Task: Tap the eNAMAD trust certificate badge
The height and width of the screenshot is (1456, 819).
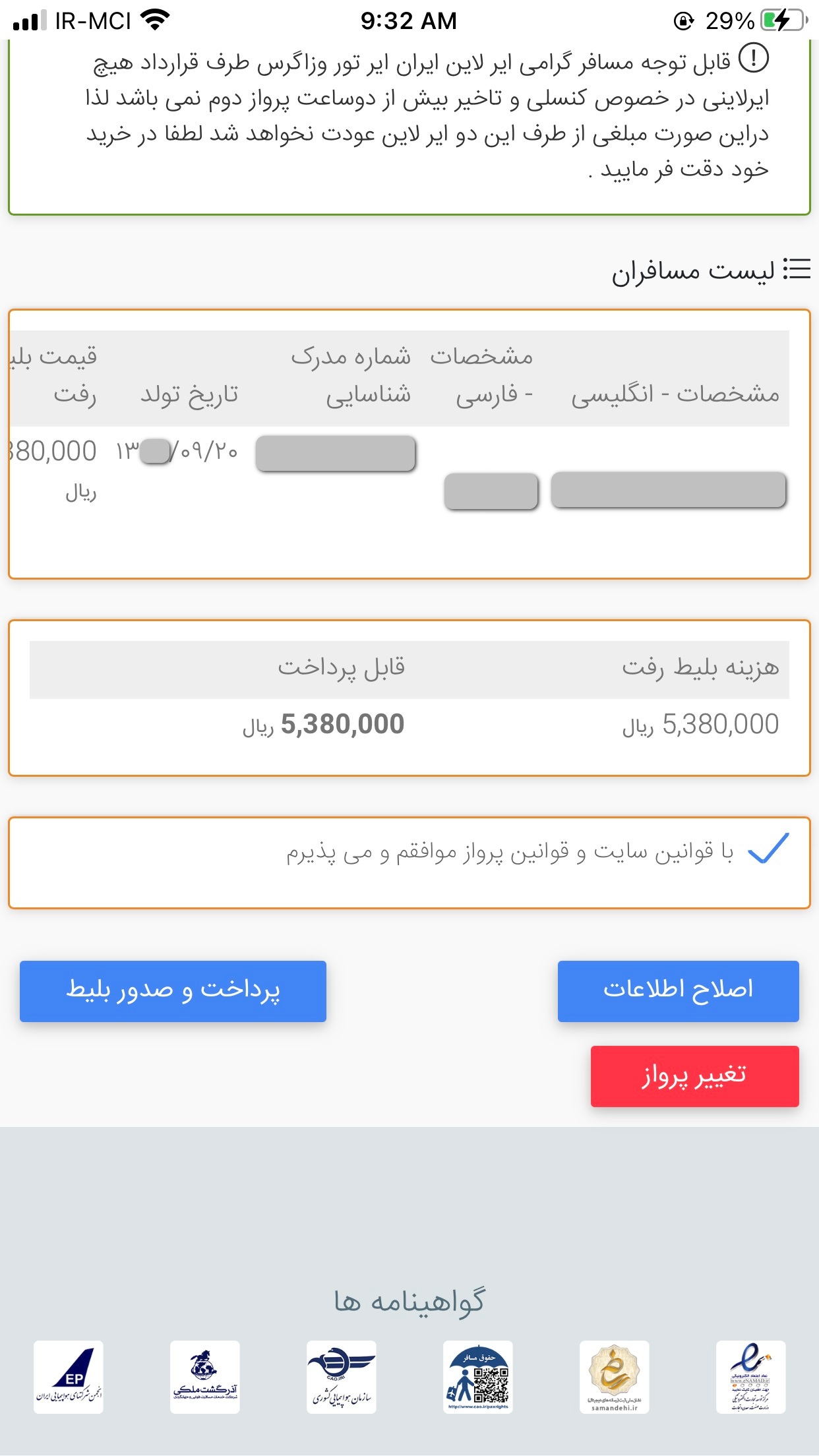Action: pos(750,1376)
